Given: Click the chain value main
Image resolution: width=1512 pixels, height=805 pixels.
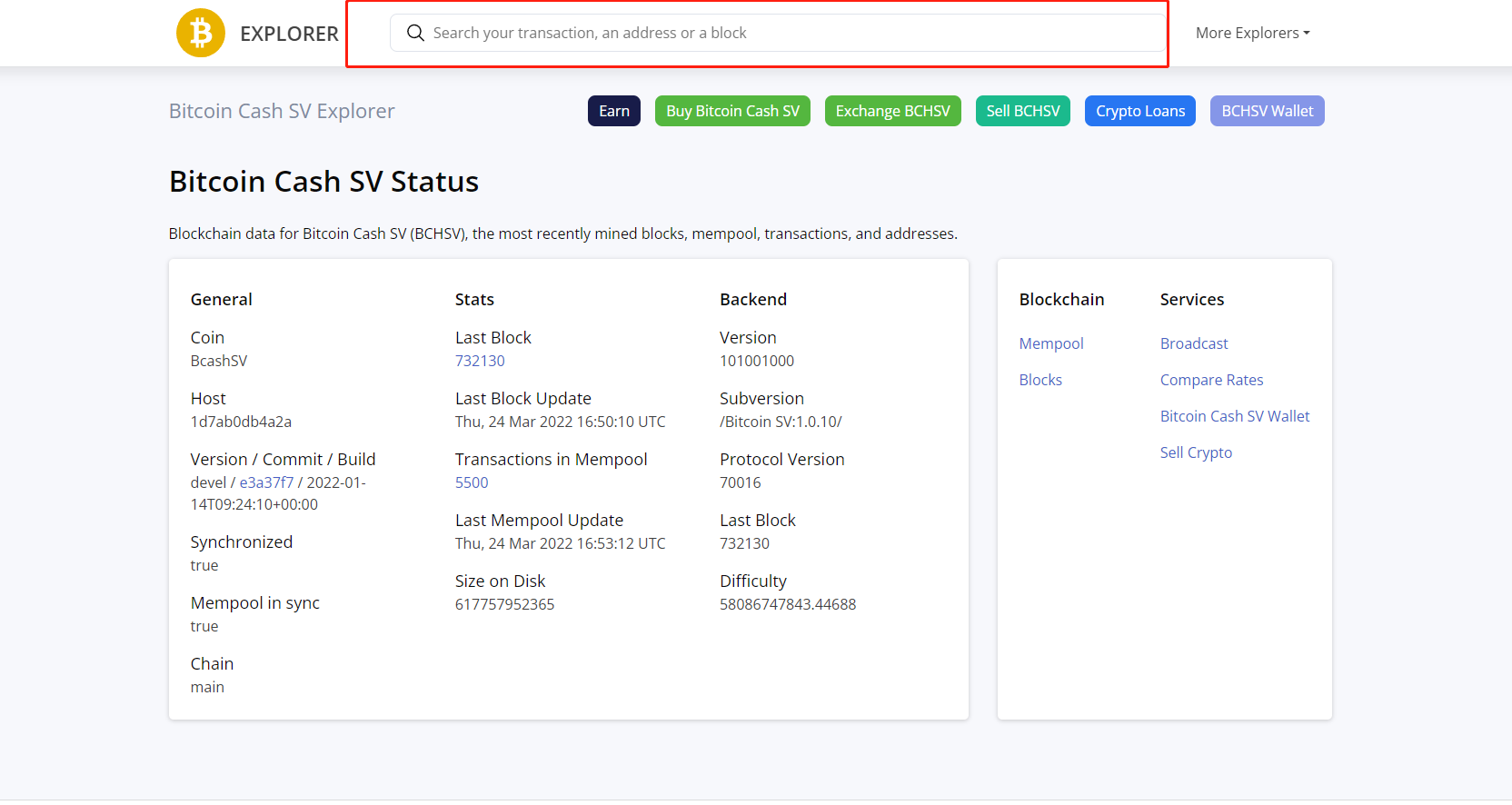Looking at the screenshot, I should 207,687.
